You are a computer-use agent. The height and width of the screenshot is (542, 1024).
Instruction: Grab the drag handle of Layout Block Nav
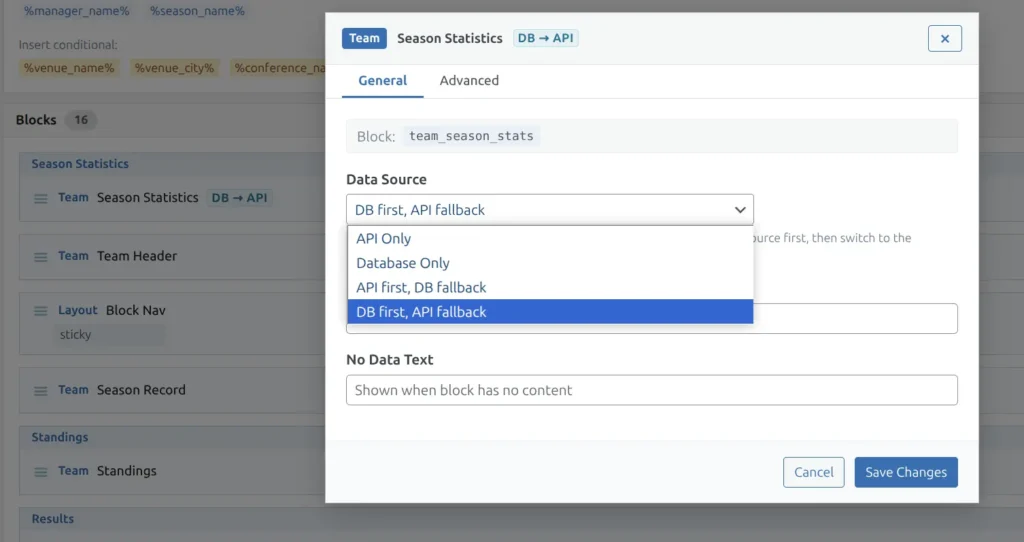[x=40, y=311]
